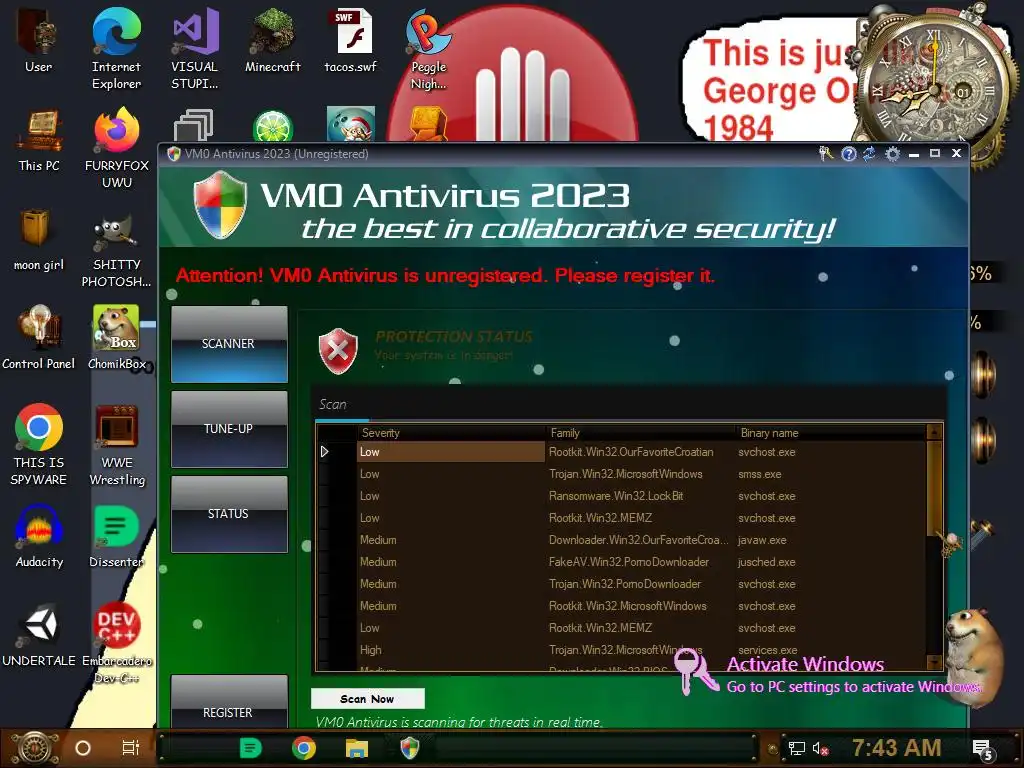Open Chrome from the taskbar

[304, 748]
